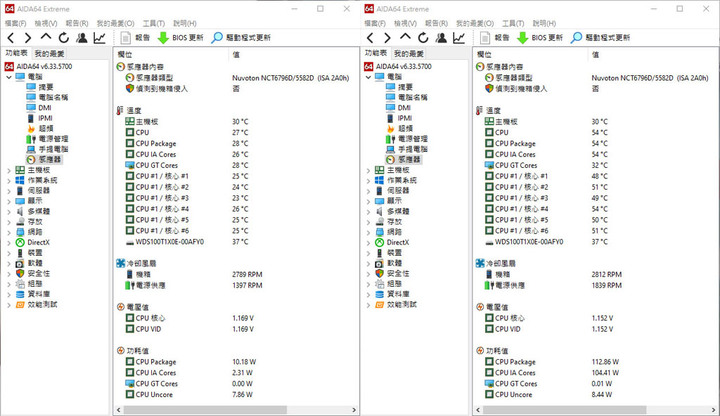Expand the 網路 node in the left window

(9, 232)
